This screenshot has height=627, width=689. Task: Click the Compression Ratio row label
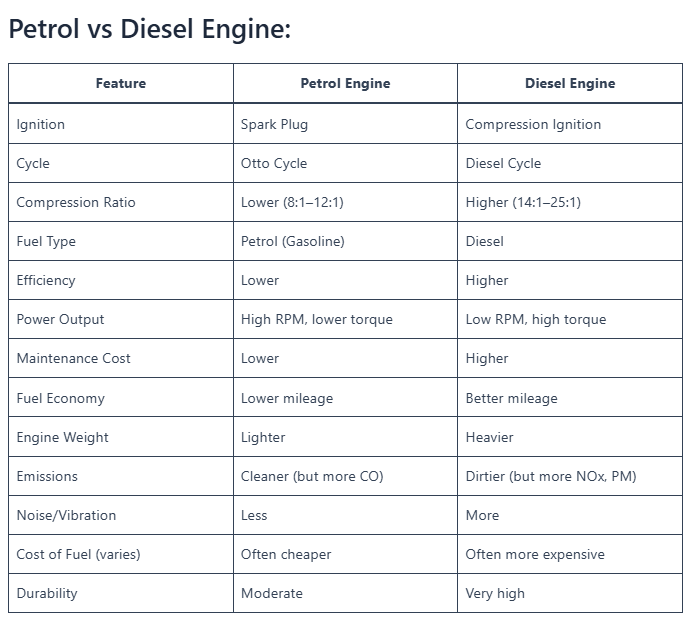(x=121, y=202)
